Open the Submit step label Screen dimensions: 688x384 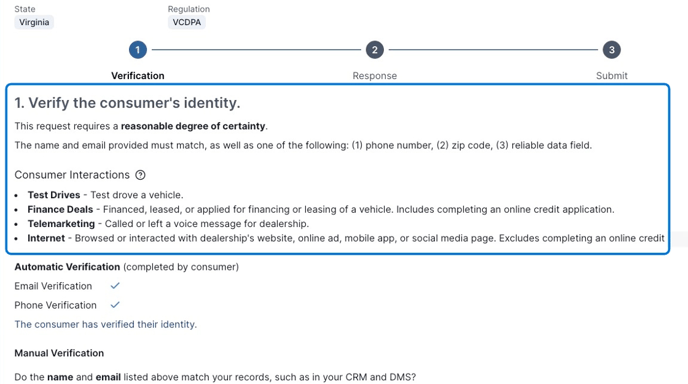point(612,75)
